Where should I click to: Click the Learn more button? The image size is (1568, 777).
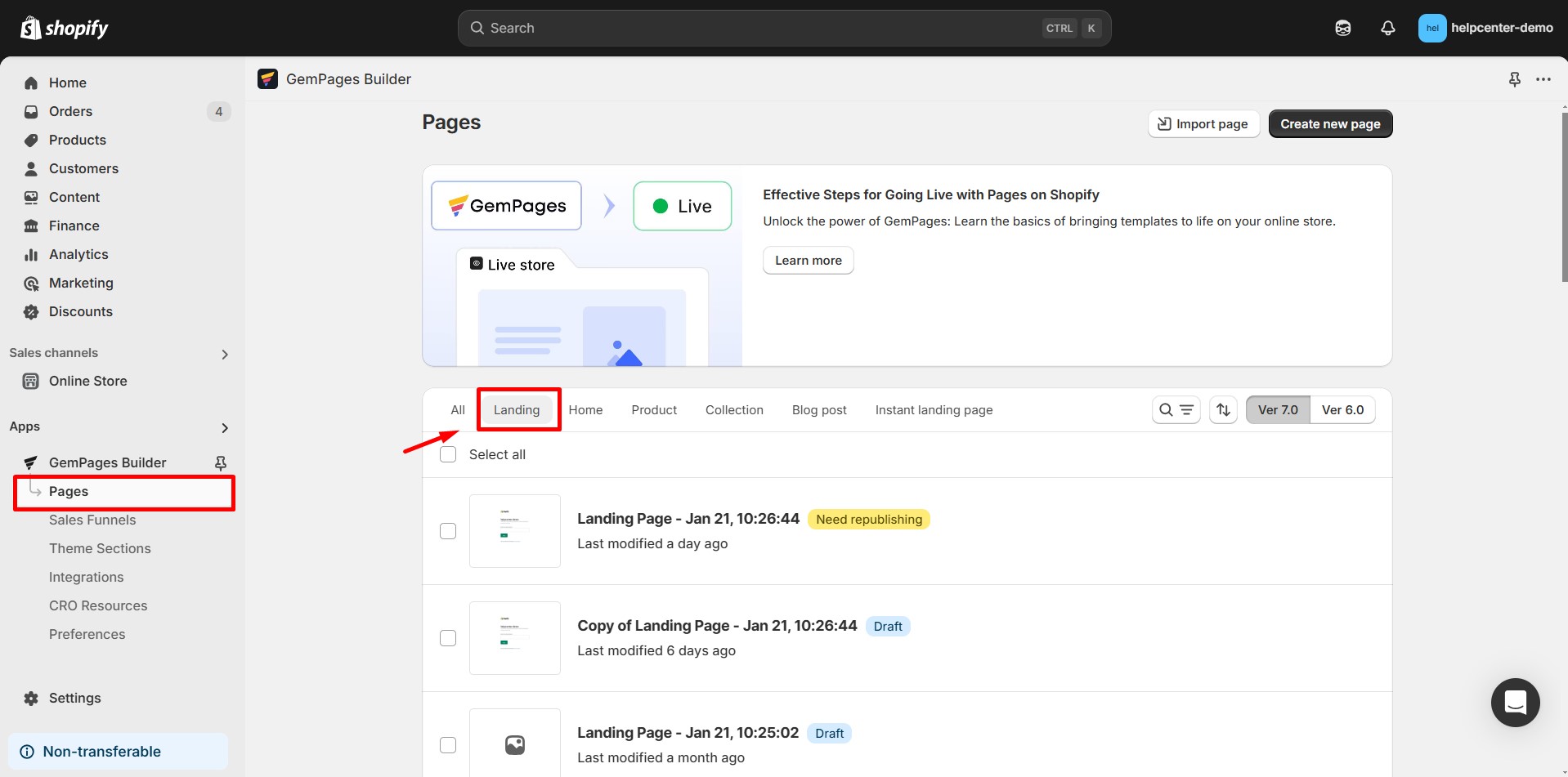[x=808, y=260]
